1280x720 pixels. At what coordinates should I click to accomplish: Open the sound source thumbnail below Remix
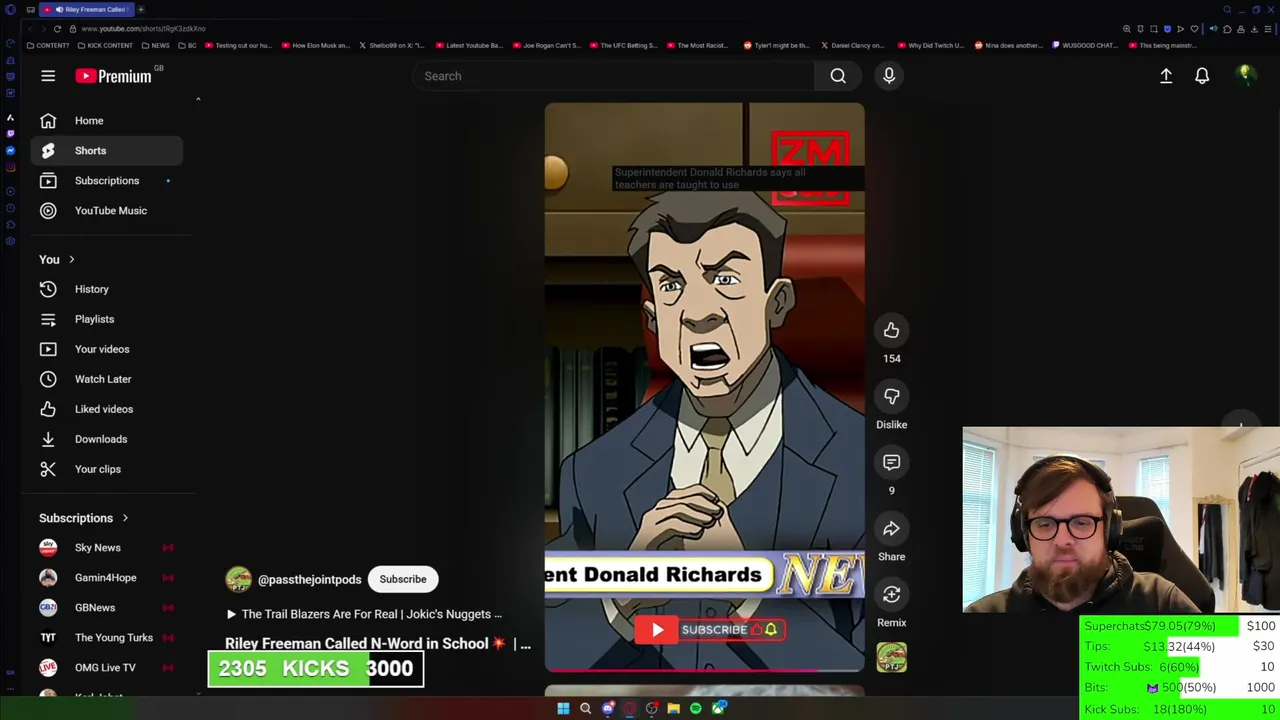(x=891, y=657)
